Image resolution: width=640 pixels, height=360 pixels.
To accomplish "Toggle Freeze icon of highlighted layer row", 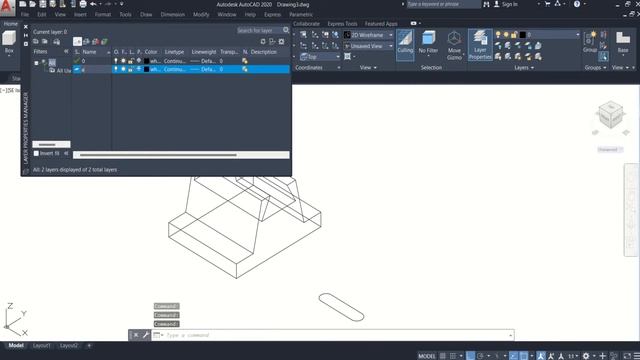I will (x=123, y=69).
